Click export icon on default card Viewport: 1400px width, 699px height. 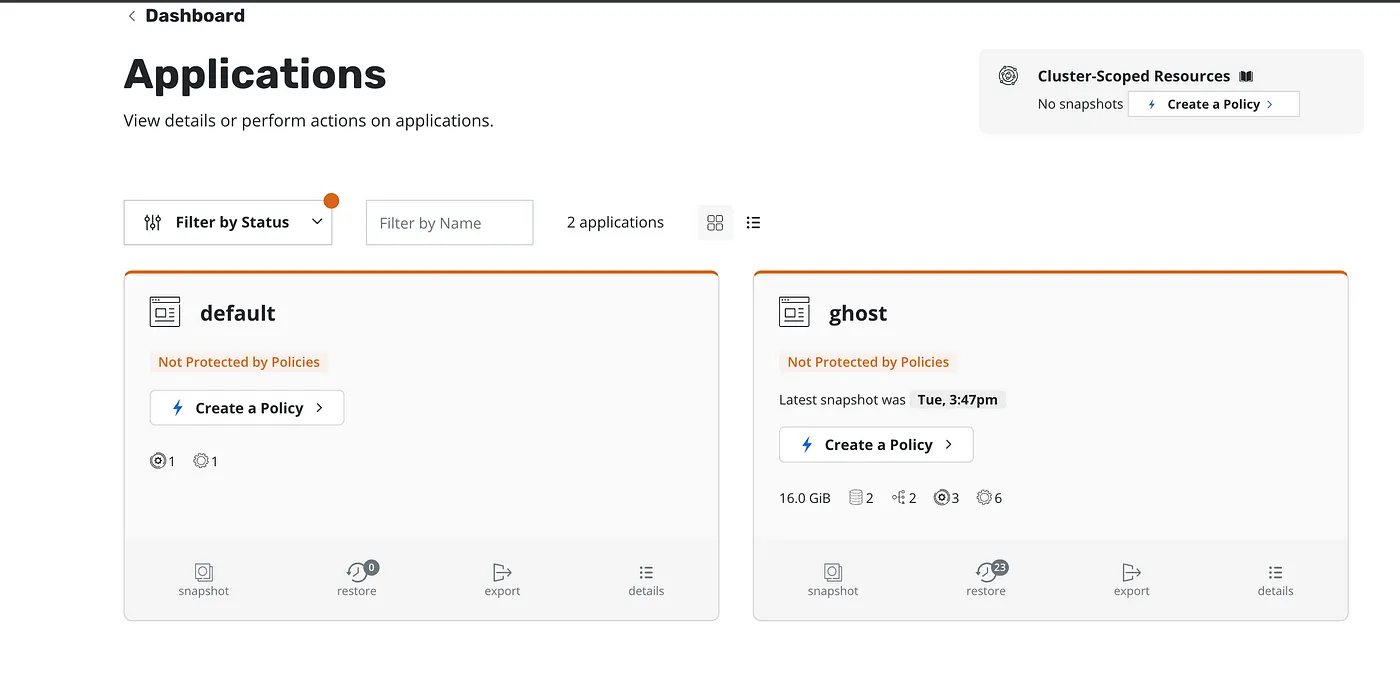coord(502,573)
